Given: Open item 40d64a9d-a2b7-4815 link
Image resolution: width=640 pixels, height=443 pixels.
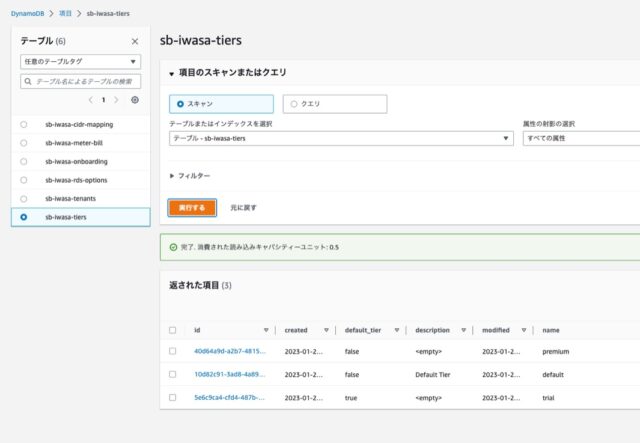Looking at the screenshot, I should 230,351.
